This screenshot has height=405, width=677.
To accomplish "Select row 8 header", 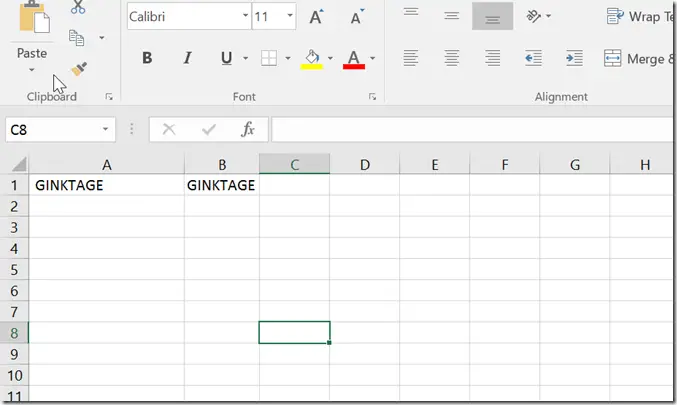I will coord(14,333).
